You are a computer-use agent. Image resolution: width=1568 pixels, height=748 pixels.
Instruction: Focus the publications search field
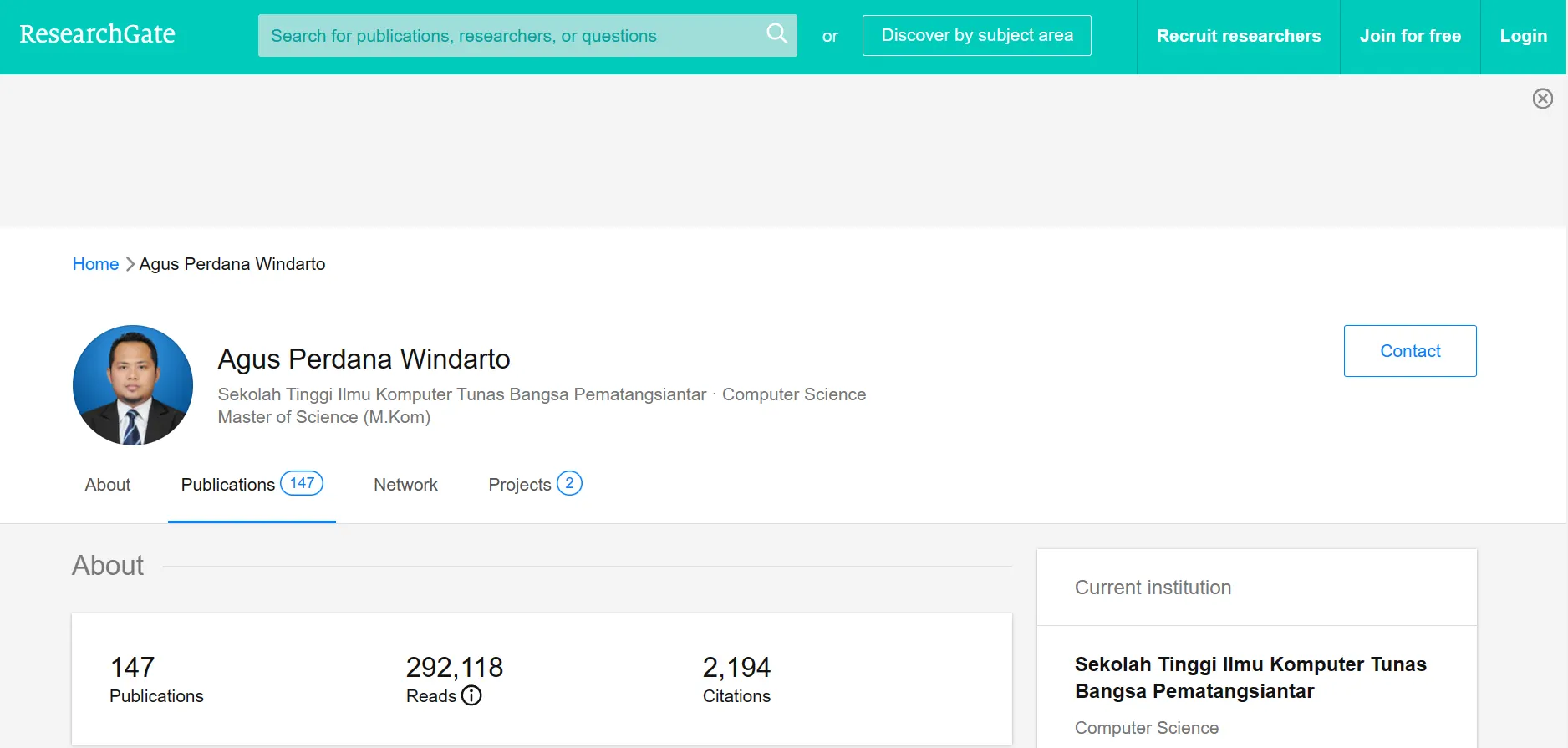(510, 36)
